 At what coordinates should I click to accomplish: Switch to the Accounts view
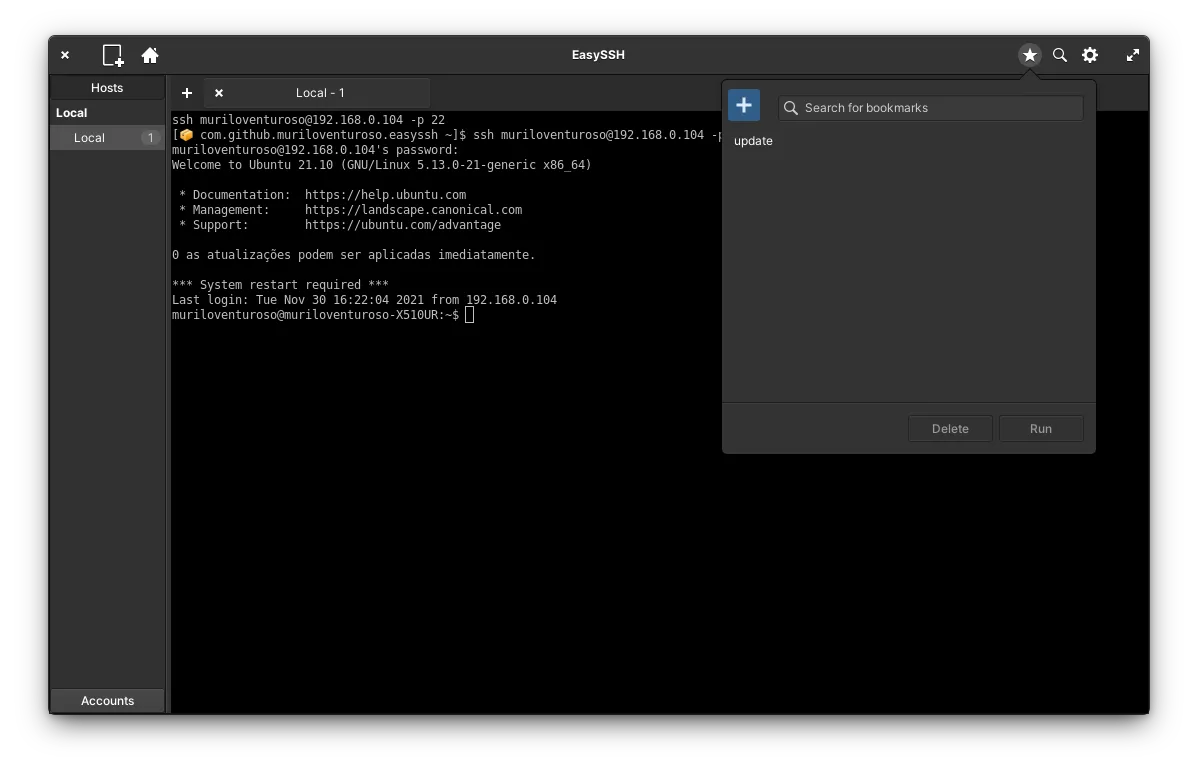107,700
